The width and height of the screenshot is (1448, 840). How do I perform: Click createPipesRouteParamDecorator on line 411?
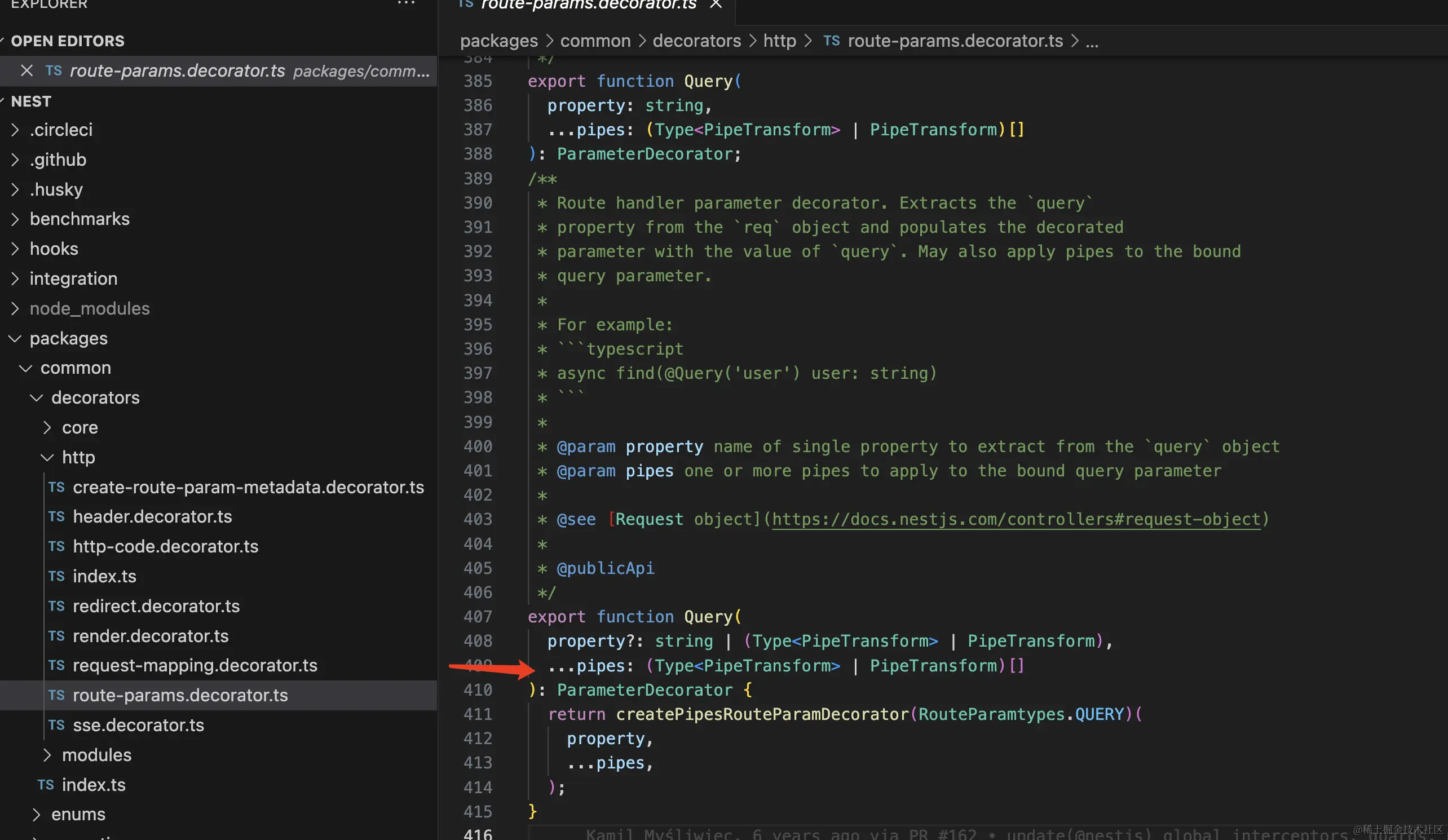[x=762, y=714]
